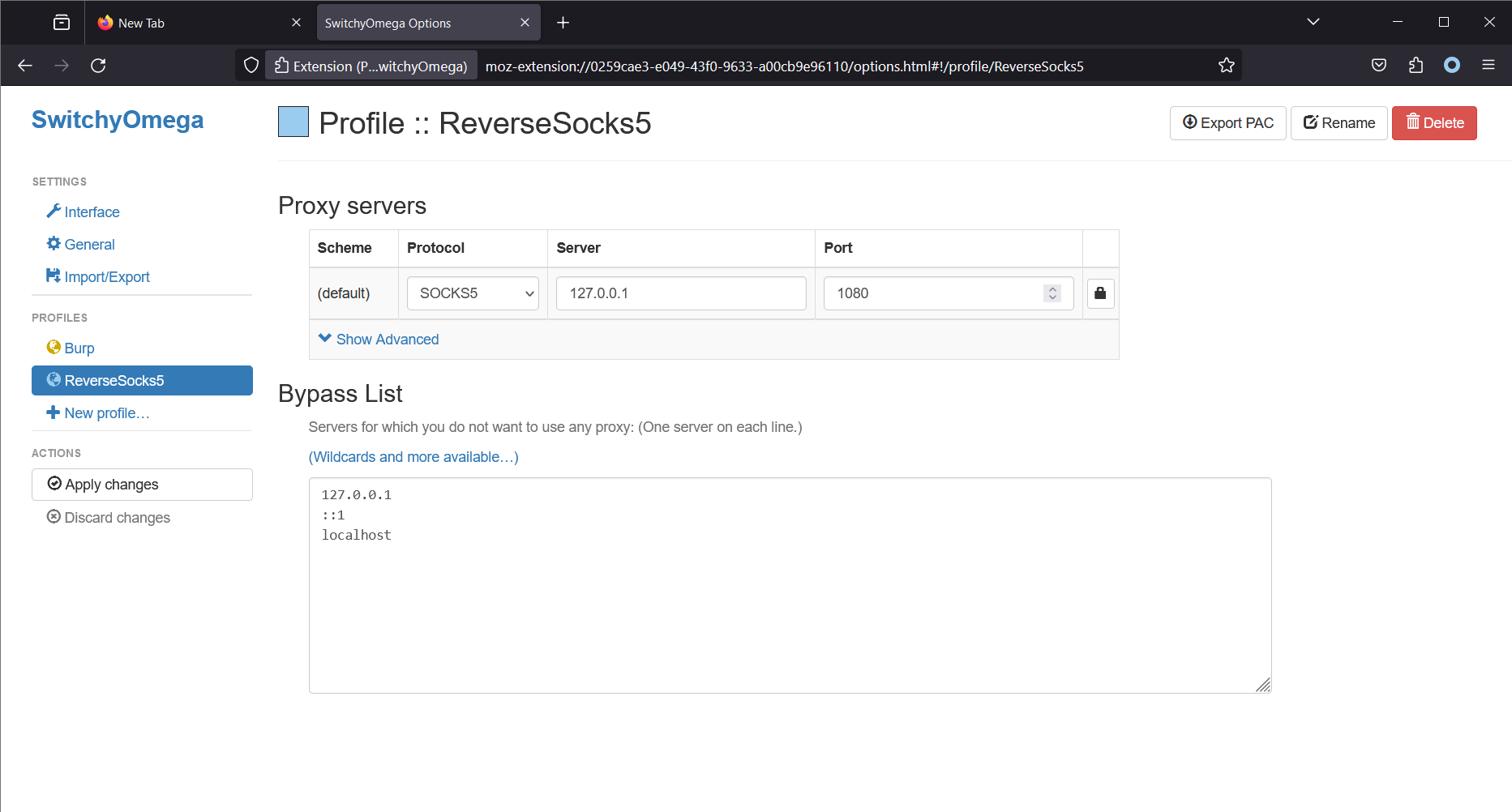Click the SwitchyOmega logo heading

[x=118, y=120]
